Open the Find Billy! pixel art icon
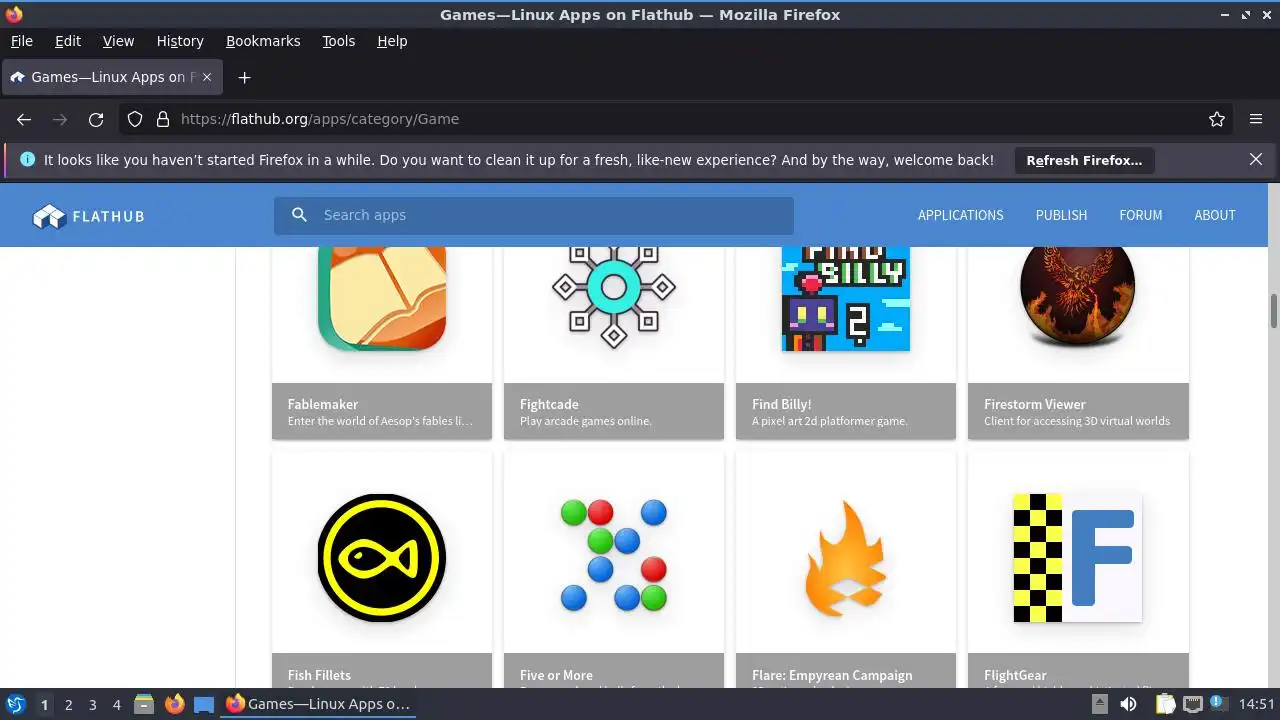1280x720 pixels. click(x=846, y=298)
